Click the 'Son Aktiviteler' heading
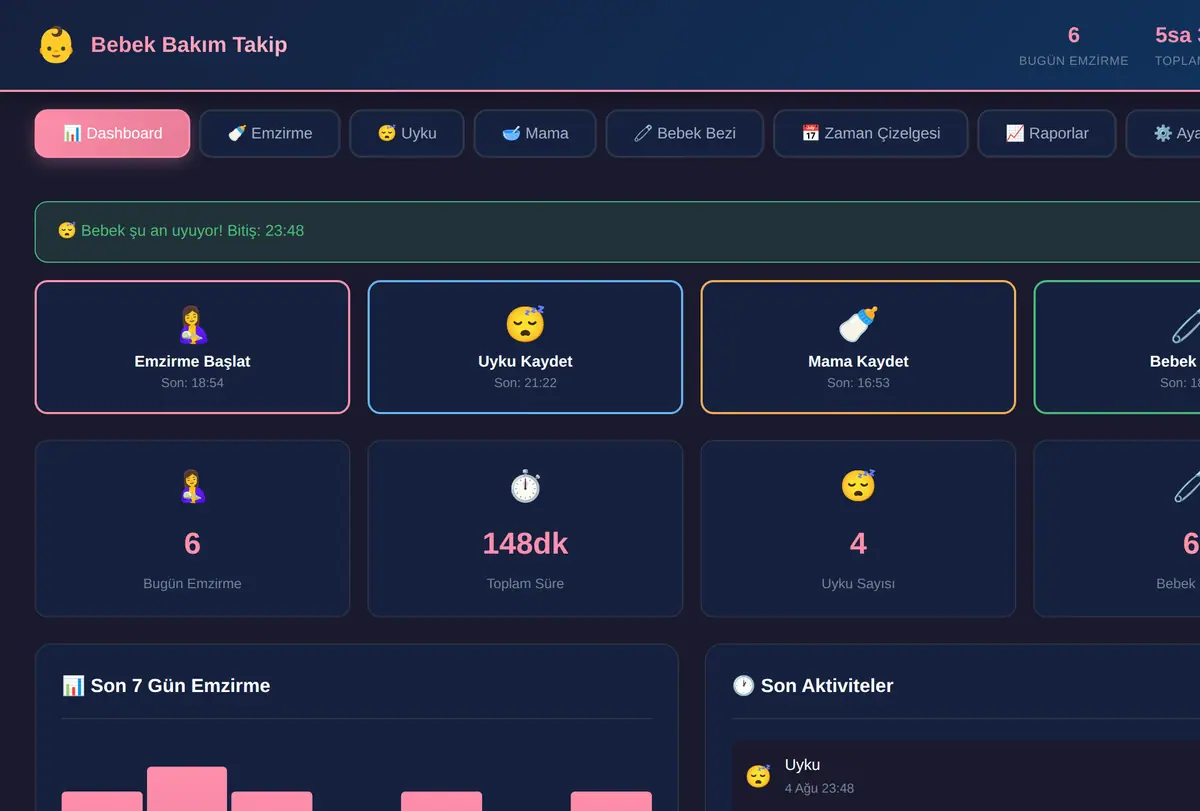Screen dimensions: 1200x811 (x=827, y=685)
